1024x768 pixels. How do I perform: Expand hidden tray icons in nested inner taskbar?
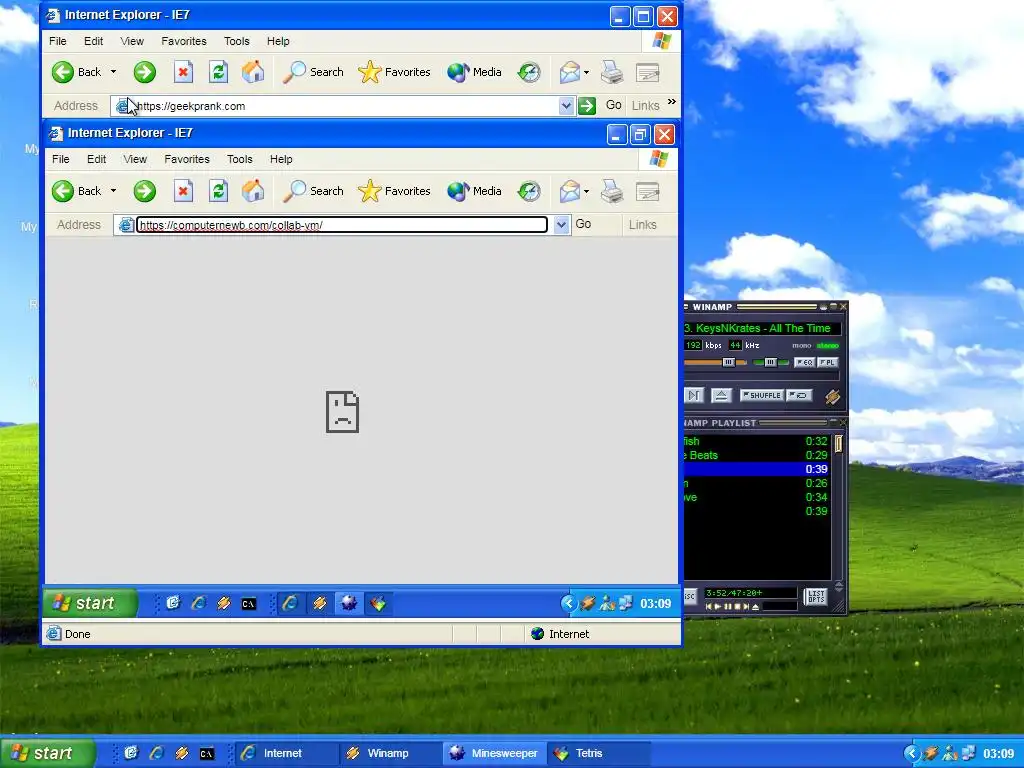pyautogui.click(x=568, y=603)
